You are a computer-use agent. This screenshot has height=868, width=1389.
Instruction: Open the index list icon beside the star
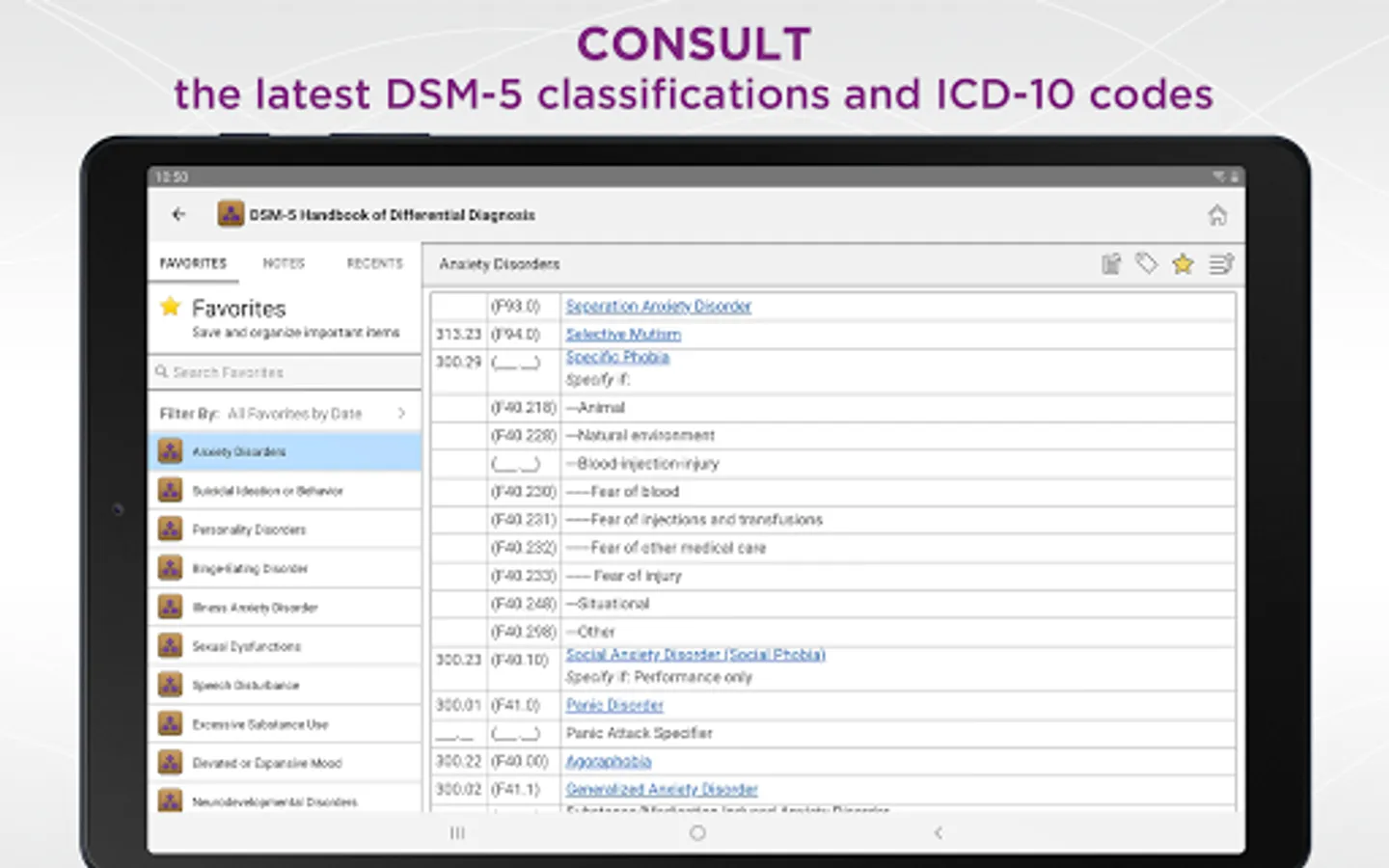click(1221, 263)
